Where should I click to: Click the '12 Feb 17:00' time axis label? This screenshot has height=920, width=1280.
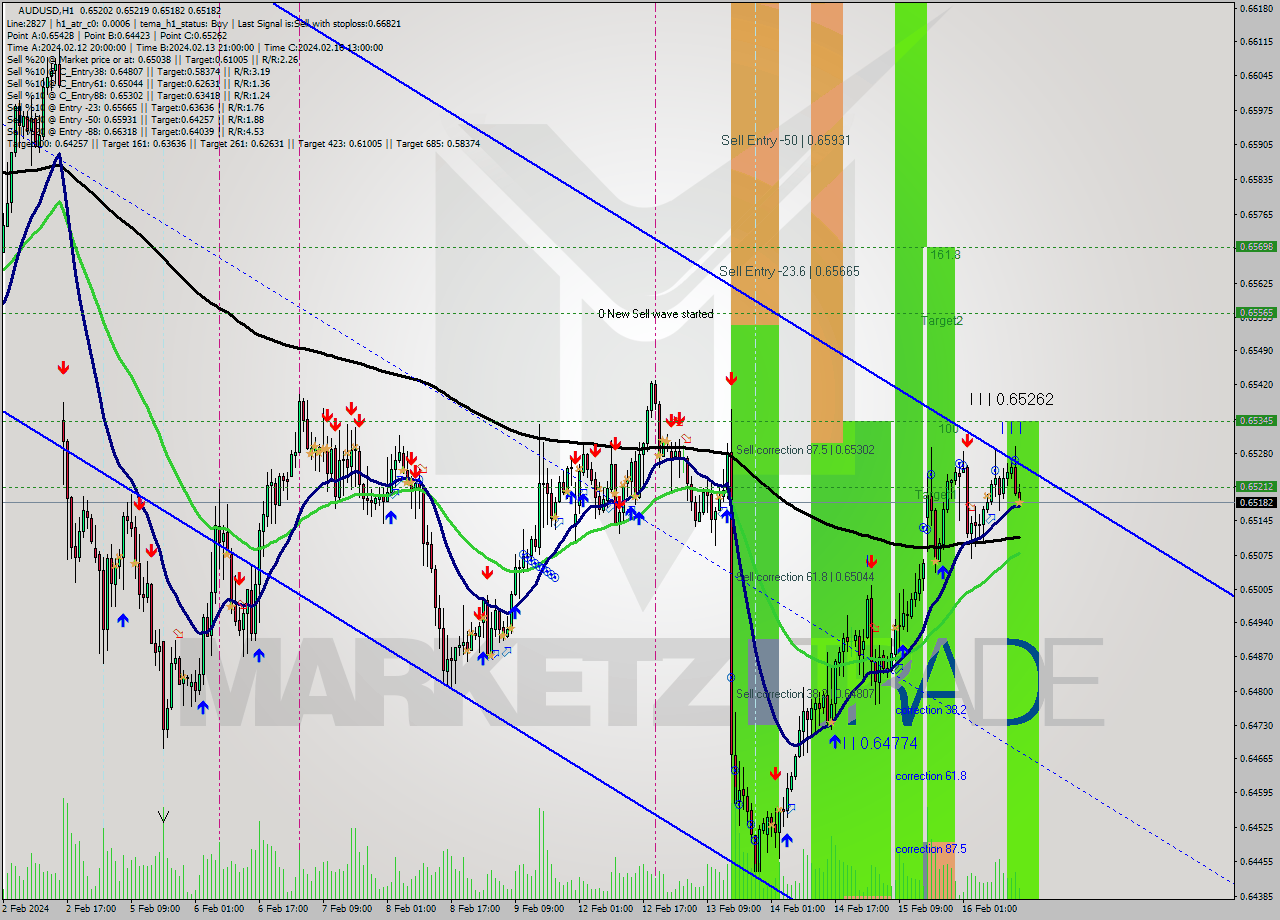670,909
